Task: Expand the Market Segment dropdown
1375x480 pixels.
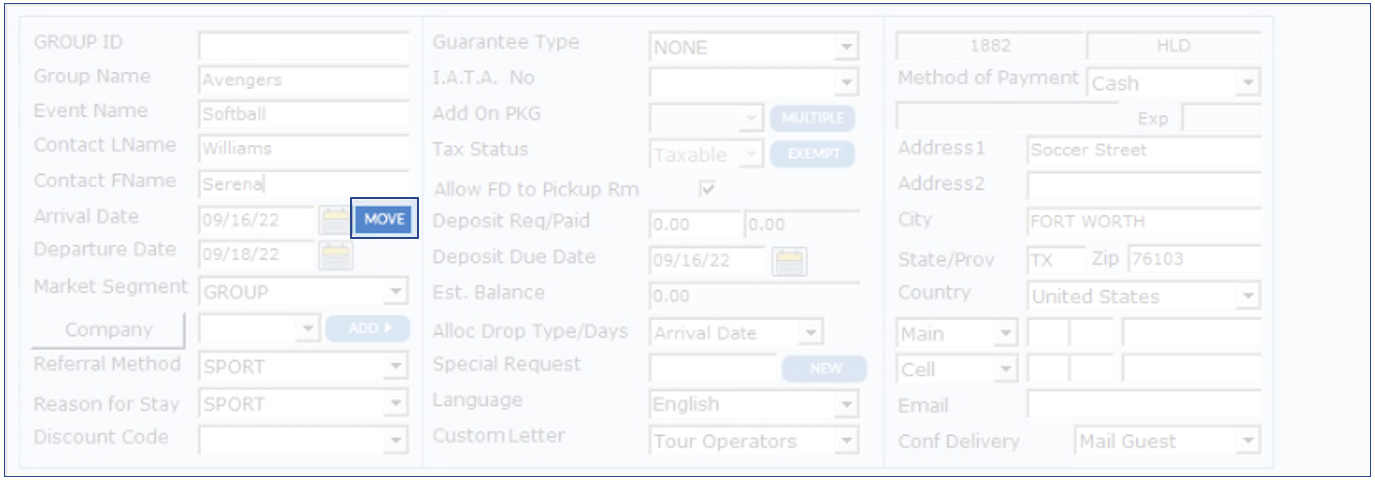Action: (x=397, y=292)
